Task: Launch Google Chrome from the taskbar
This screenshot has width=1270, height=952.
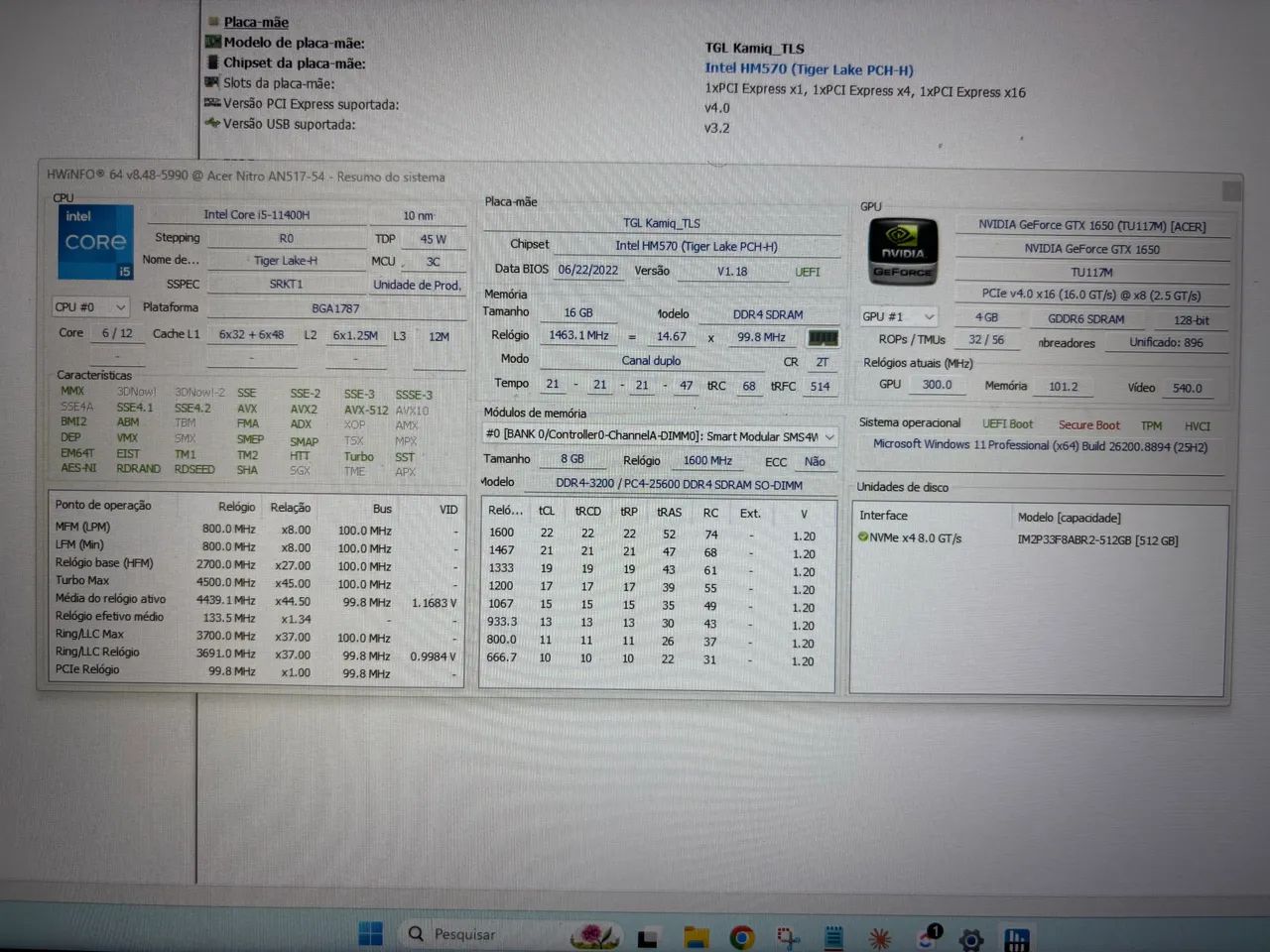Action: (x=741, y=937)
